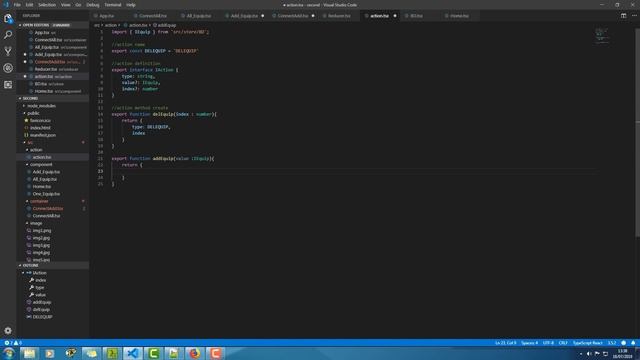Viewport: 640px width, 360px height.
Task: Open the Selection menu
Action: click(x=47, y=5)
